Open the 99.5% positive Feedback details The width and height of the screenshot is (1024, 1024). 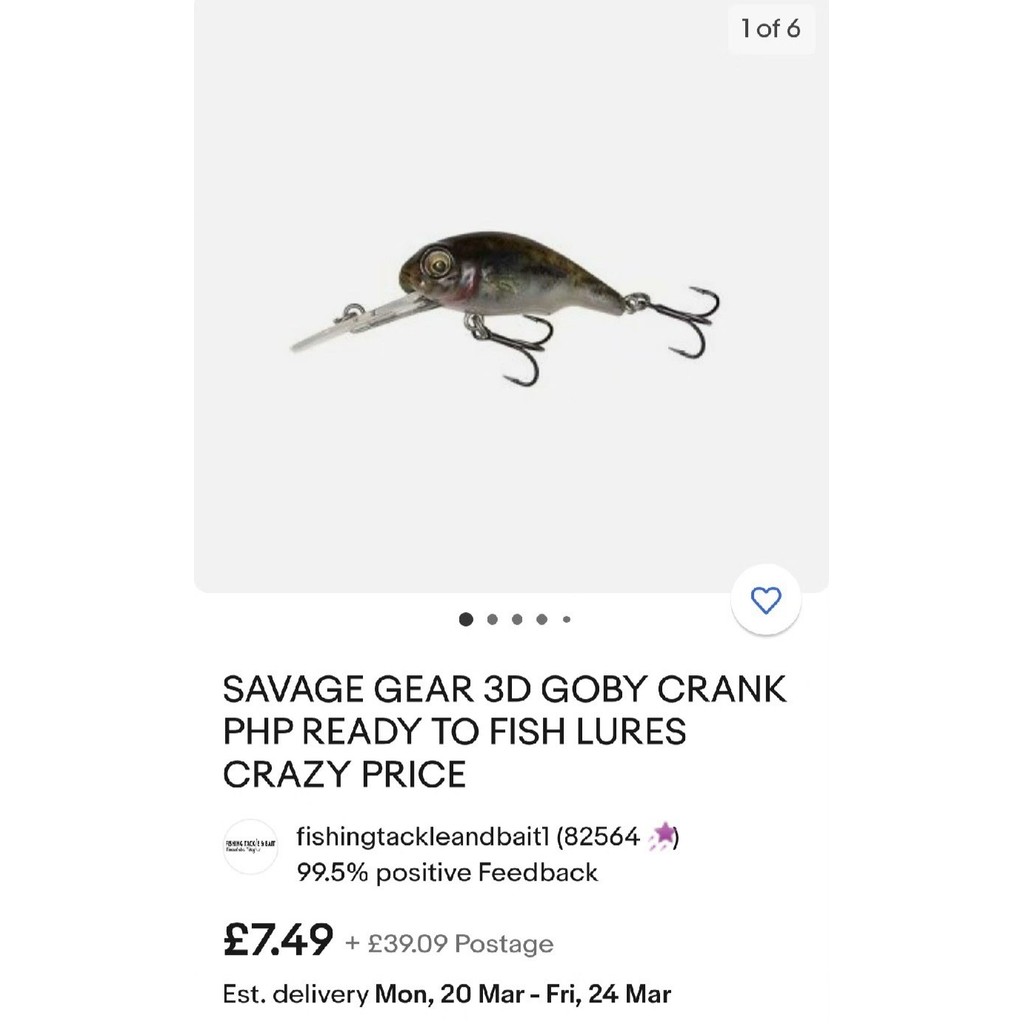447,872
